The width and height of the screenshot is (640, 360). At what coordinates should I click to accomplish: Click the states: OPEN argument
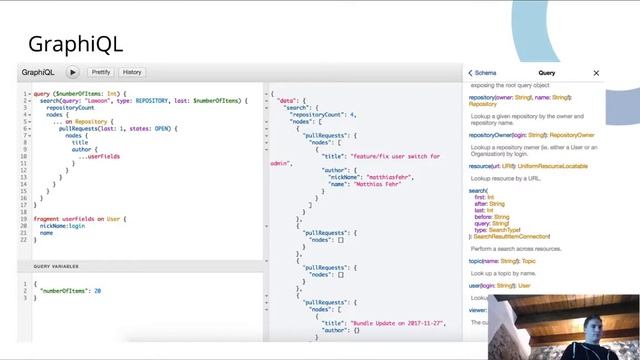coord(149,129)
